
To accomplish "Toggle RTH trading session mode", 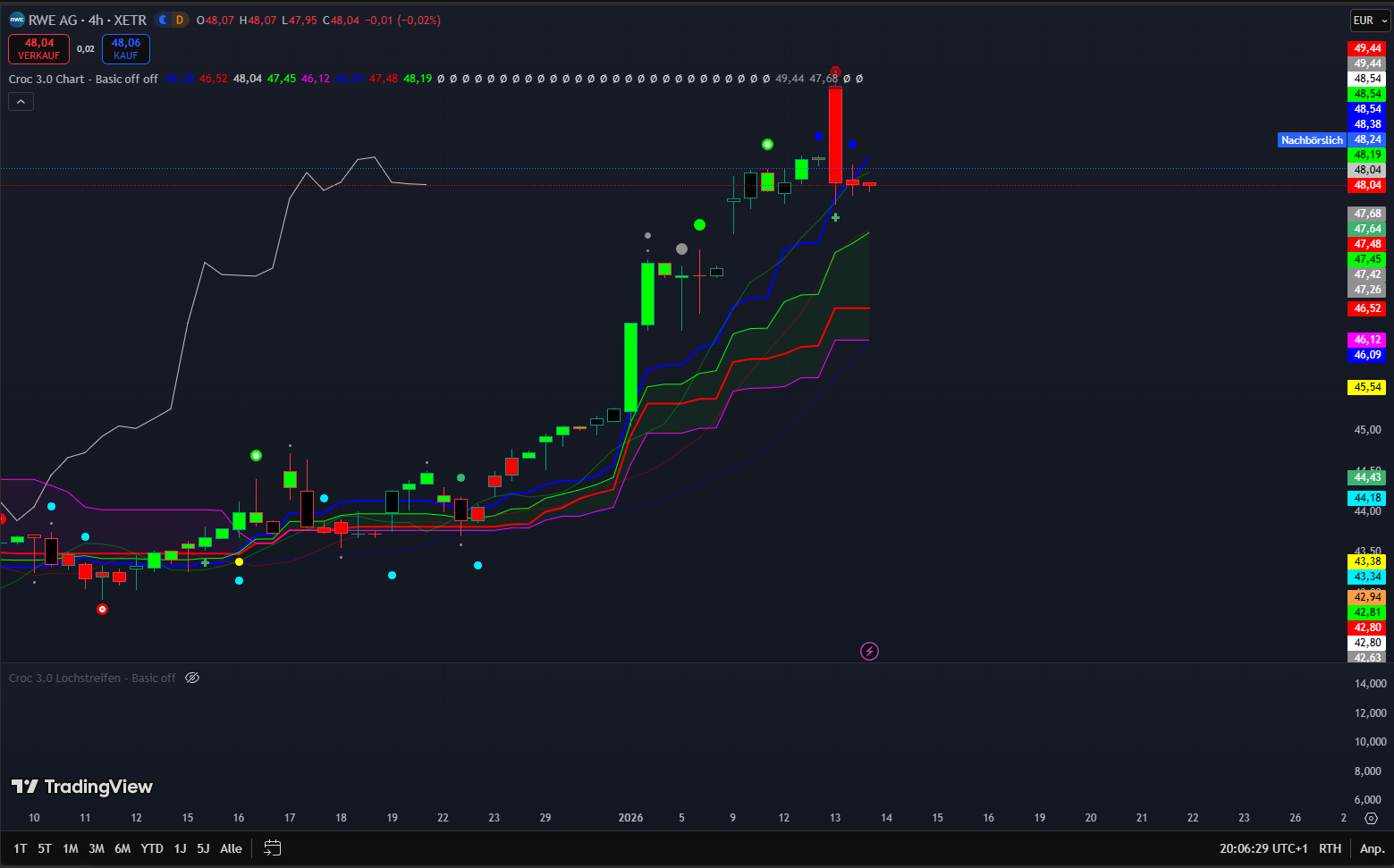I will [x=1330, y=848].
